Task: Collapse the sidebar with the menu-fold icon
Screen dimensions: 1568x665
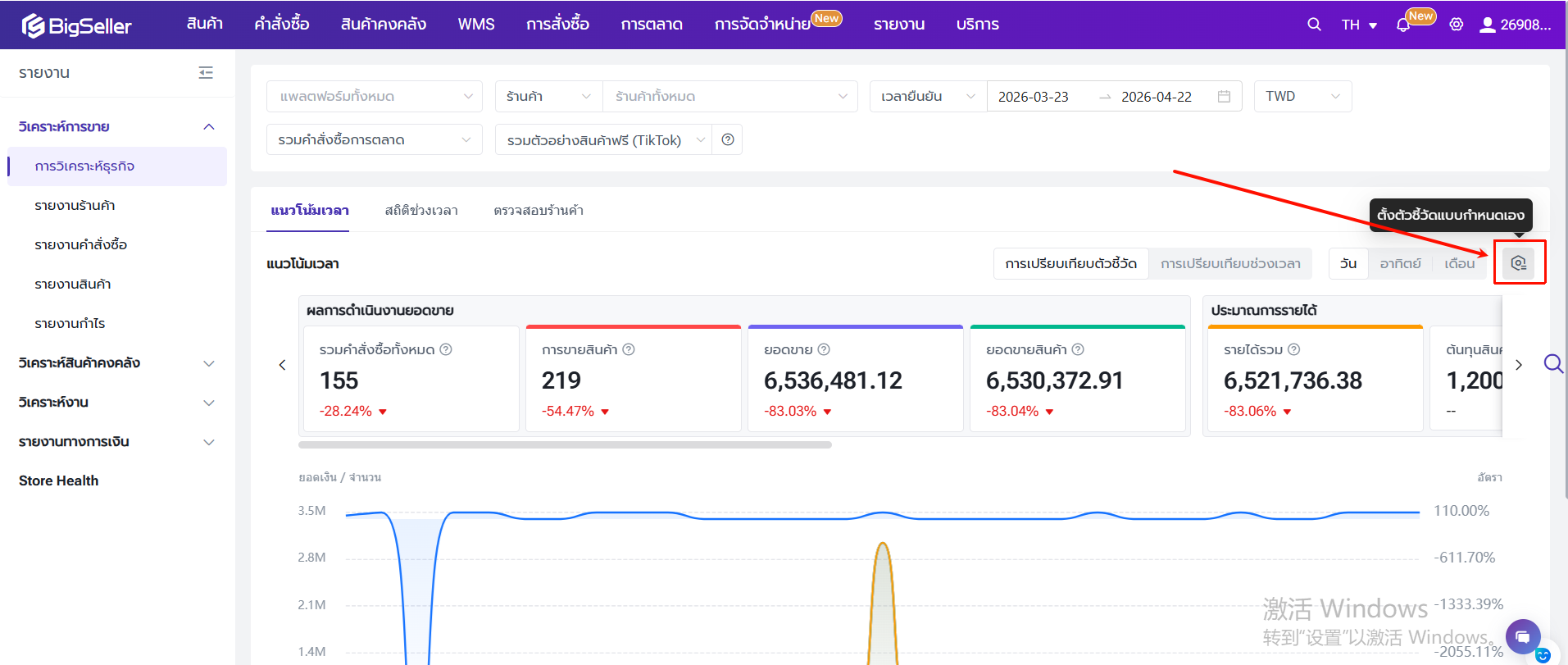Action: 206,73
